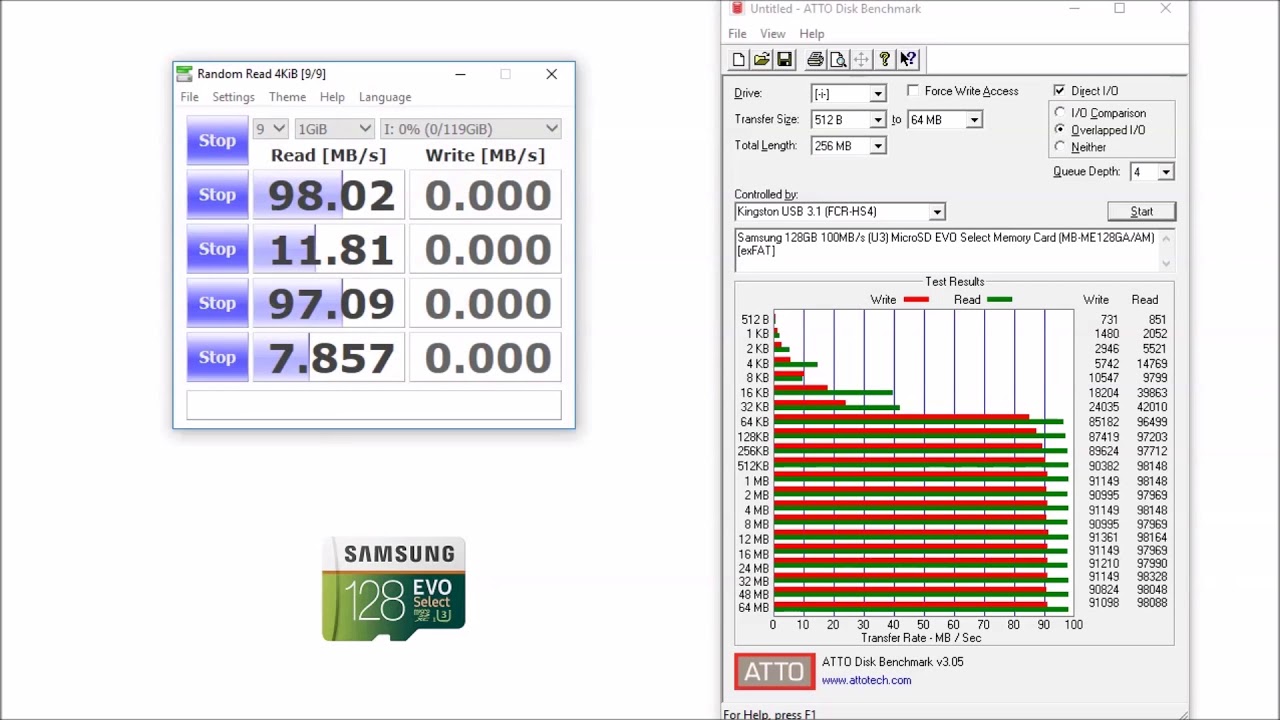1280x720 pixels.
Task: Click the CrystalDiskMark title bar icon
Action: point(184,74)
